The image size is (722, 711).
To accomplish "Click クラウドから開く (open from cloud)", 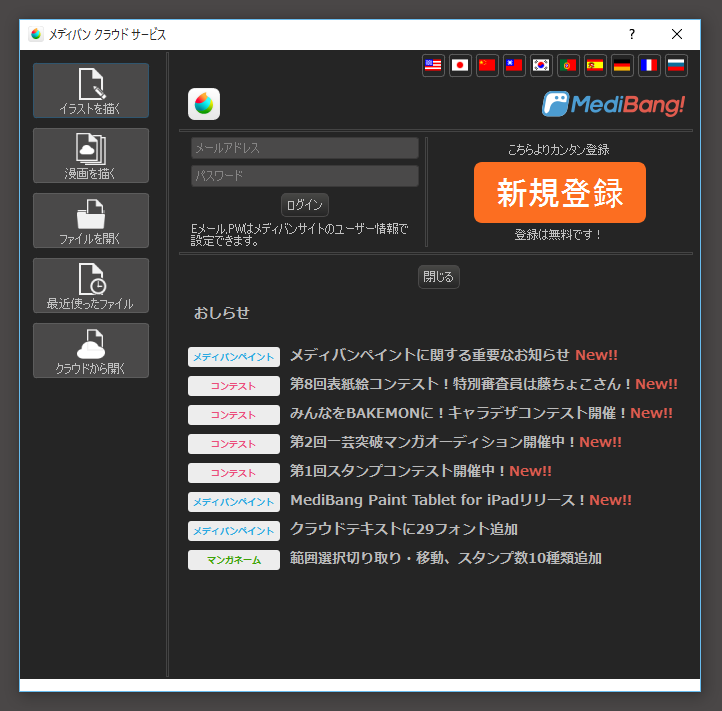I will (91, 350).
